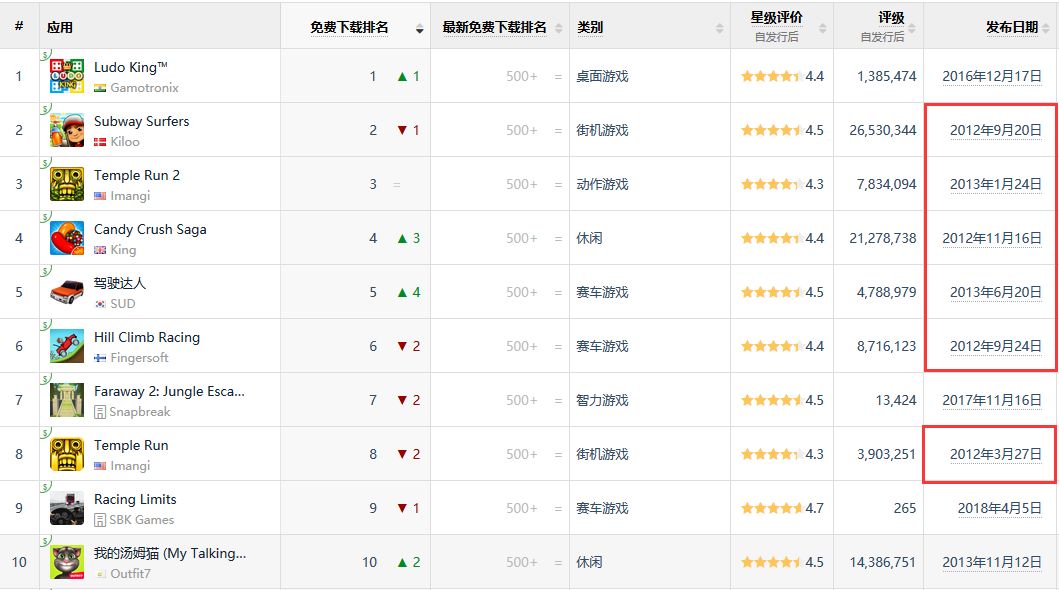Open the Racing Limits title link

pyautogui.click(x=135, y=500)
